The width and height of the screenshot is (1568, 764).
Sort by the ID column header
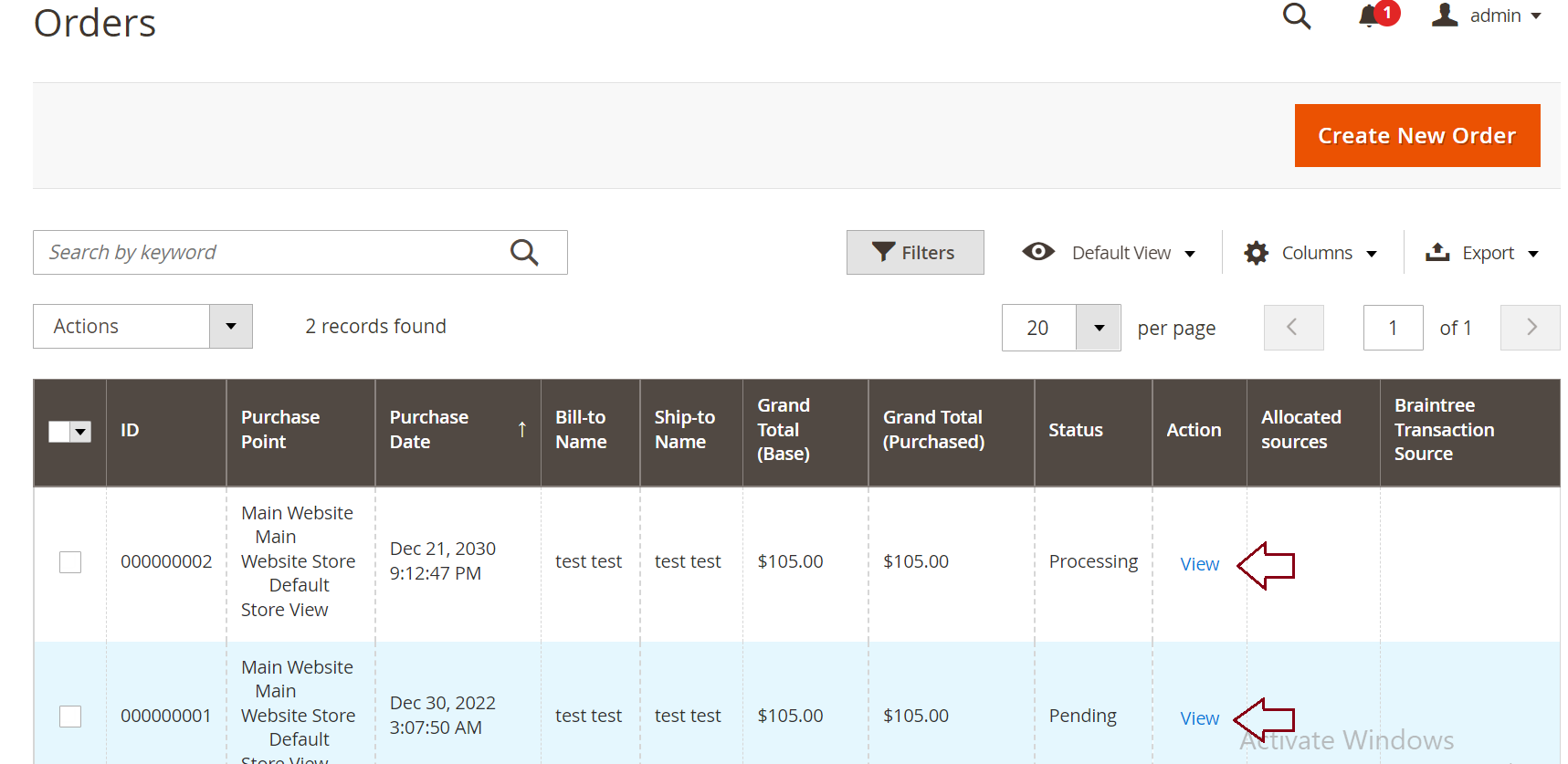[x=130, y=431]
